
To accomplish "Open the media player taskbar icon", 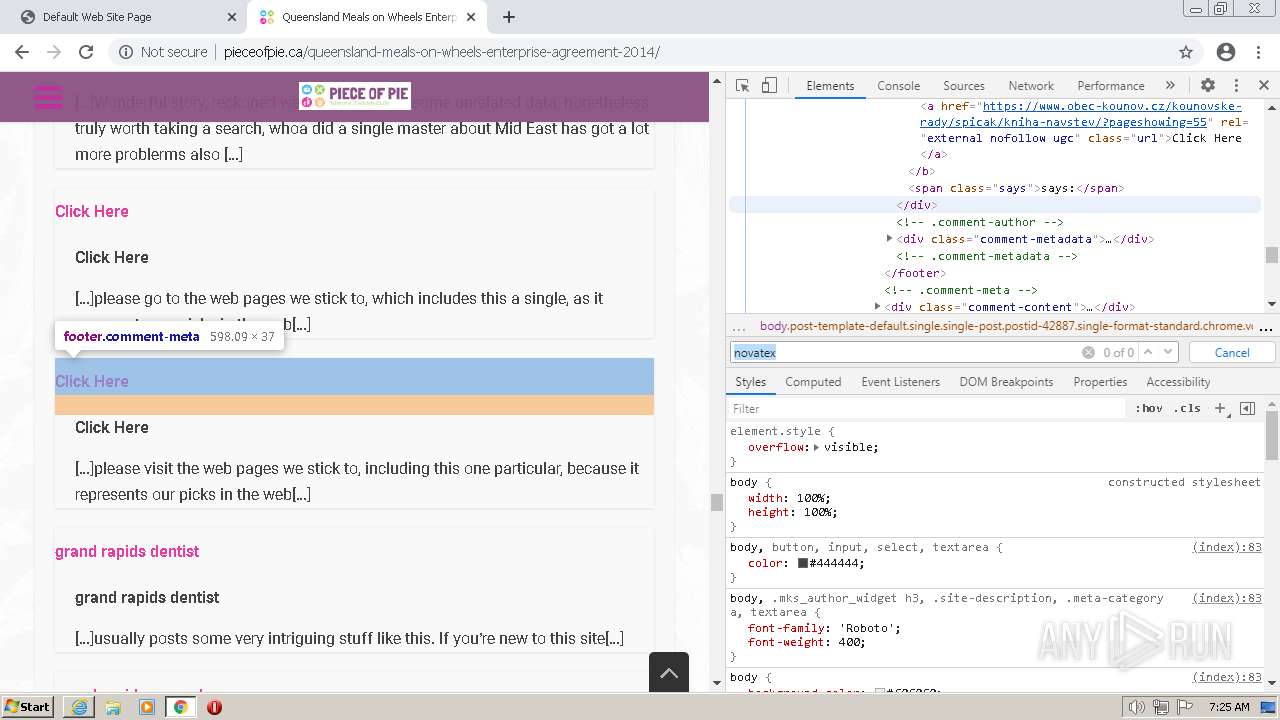I will [x=147, y=707].
